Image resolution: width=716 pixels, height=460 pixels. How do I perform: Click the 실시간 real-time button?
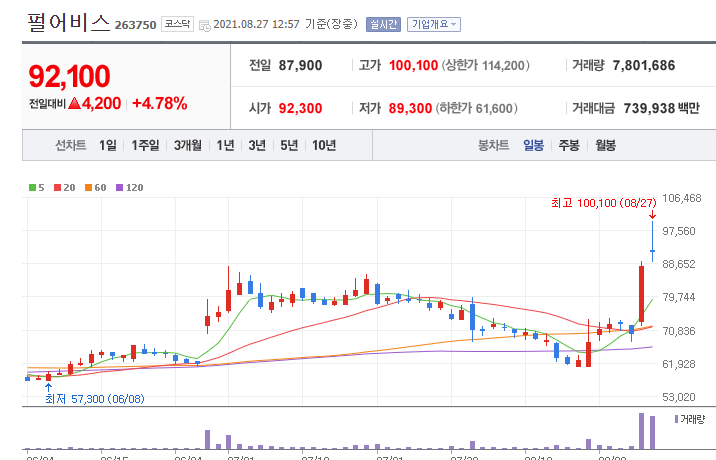coord(383,24)
